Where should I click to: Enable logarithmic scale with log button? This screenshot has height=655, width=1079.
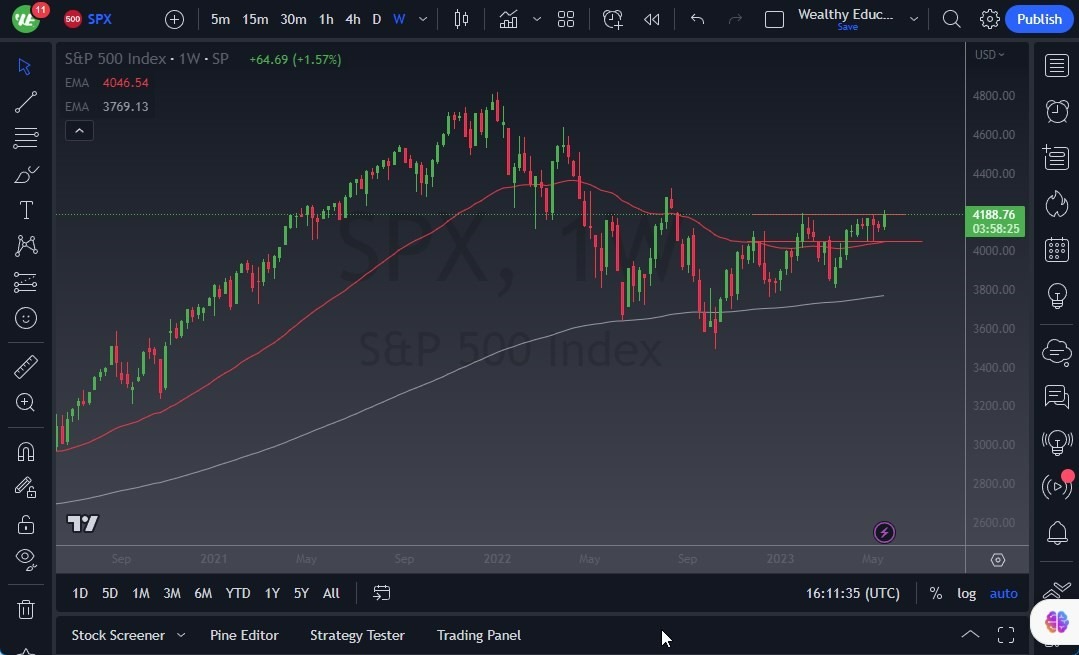[966, 593]
